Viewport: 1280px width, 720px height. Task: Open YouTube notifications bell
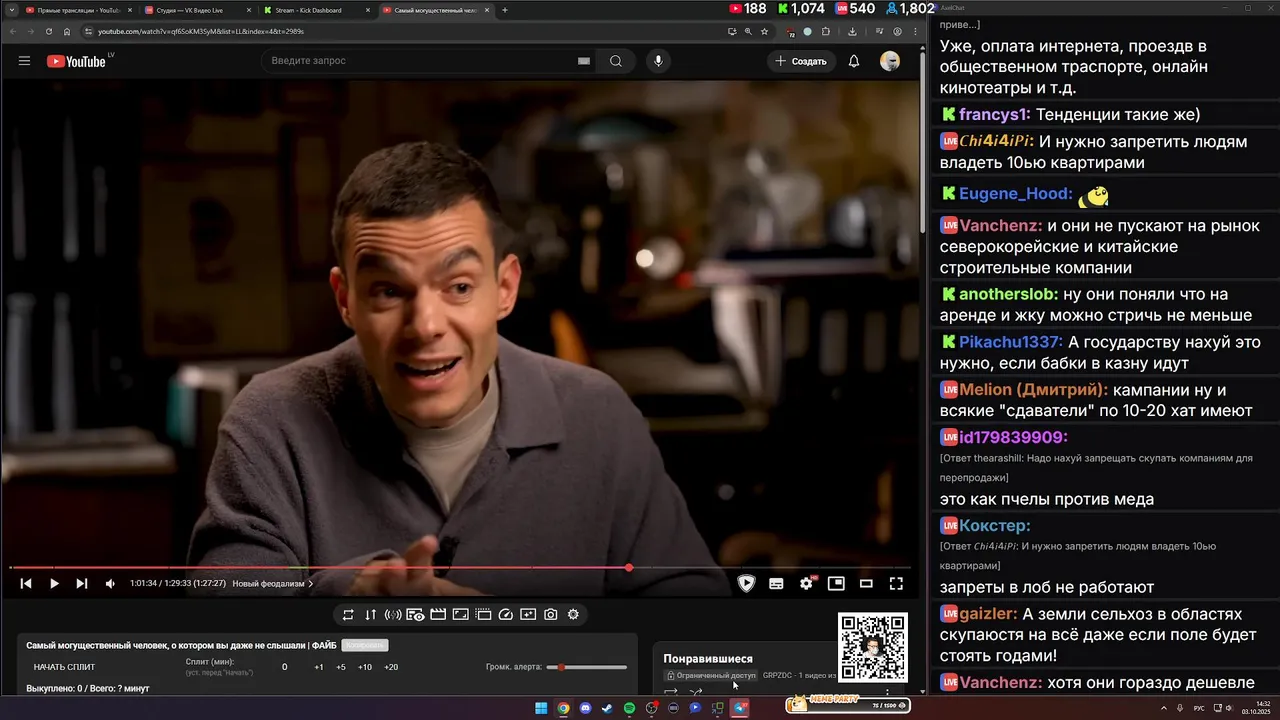(x=854, y=61)
